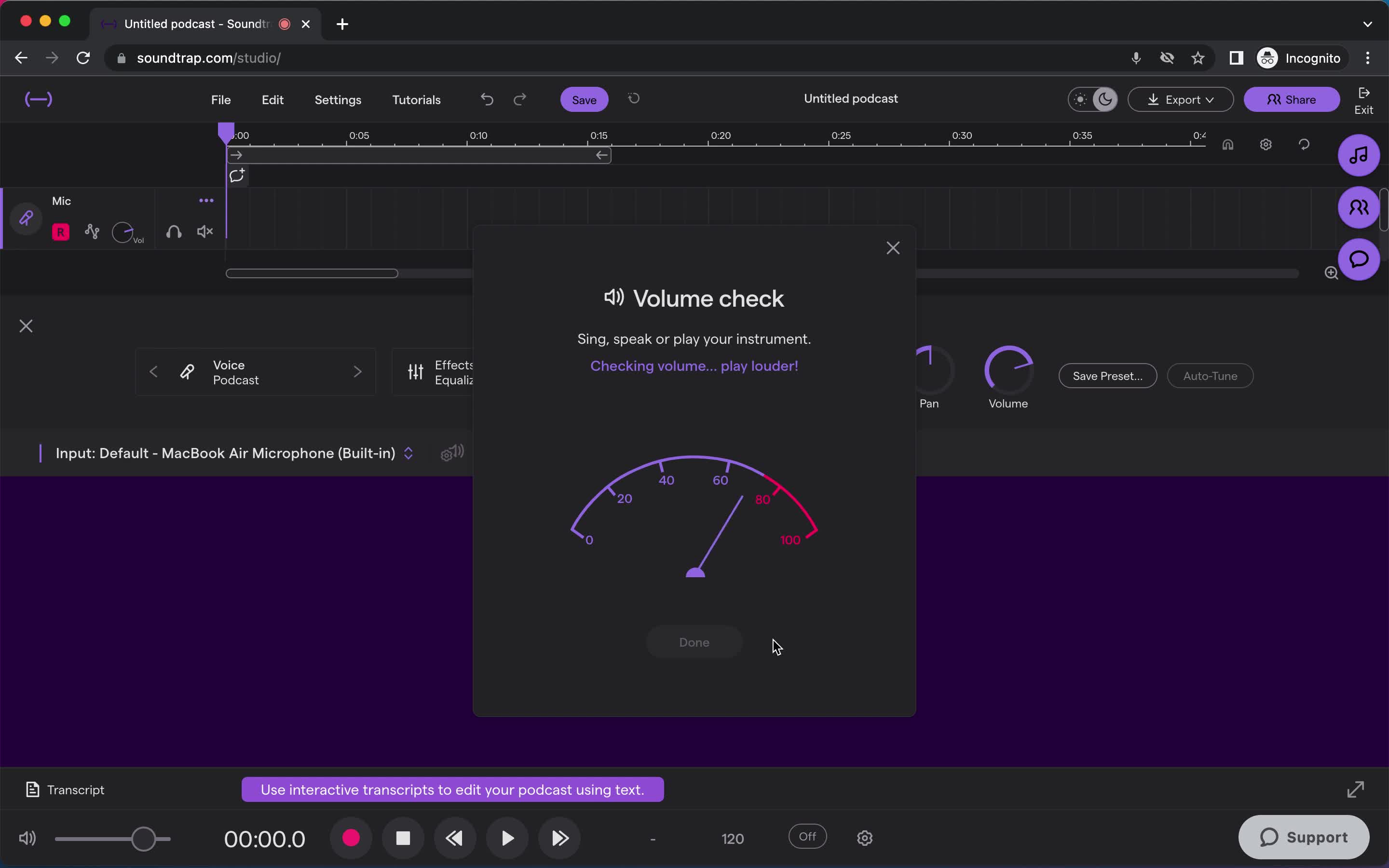Screen dimensions: 1389x868
Task: Click the master volume speaker icon
Action: click(27, 838)
